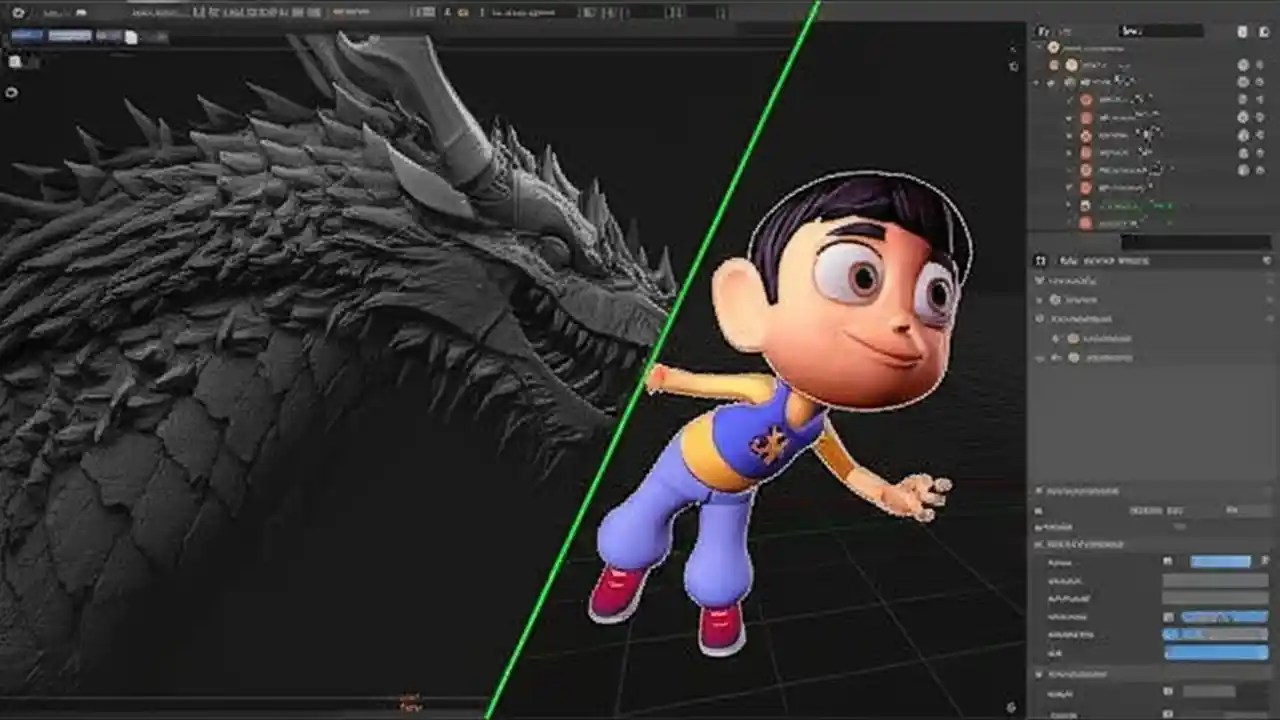1280x720 pixels.
Task: Open the outliner filter icon
Action: [1263, 31]
